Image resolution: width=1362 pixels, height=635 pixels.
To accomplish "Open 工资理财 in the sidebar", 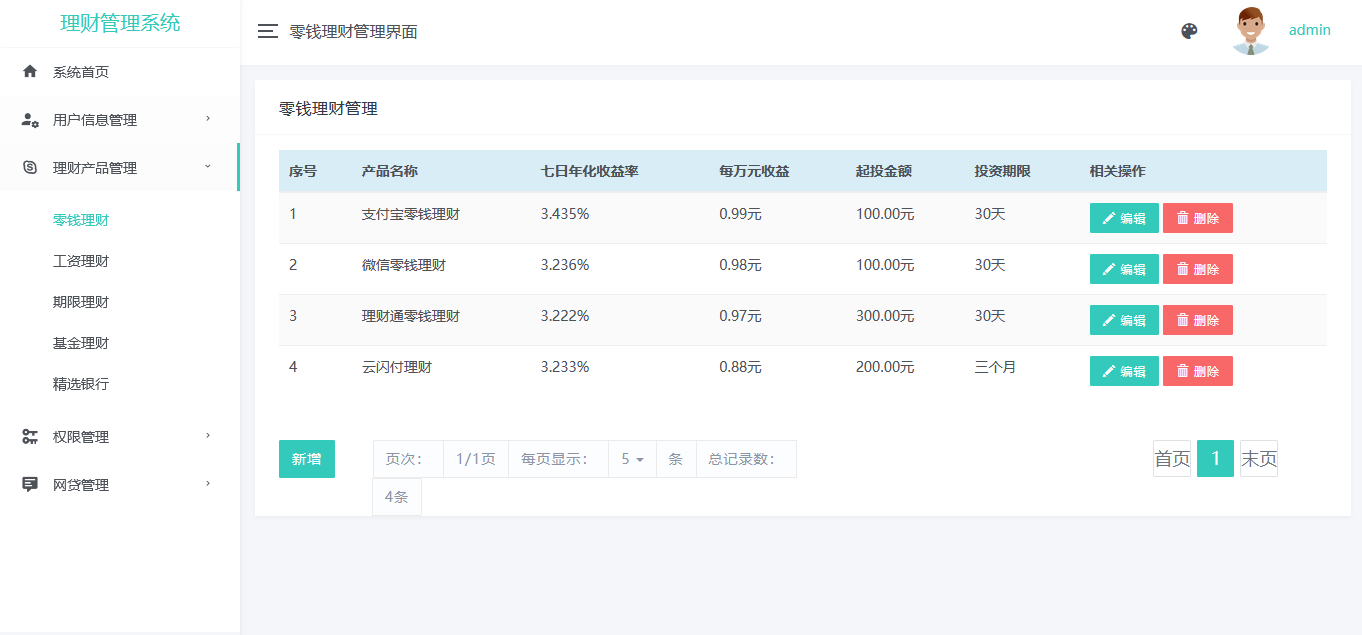I will pyautogui.click(x=81, y=261).
